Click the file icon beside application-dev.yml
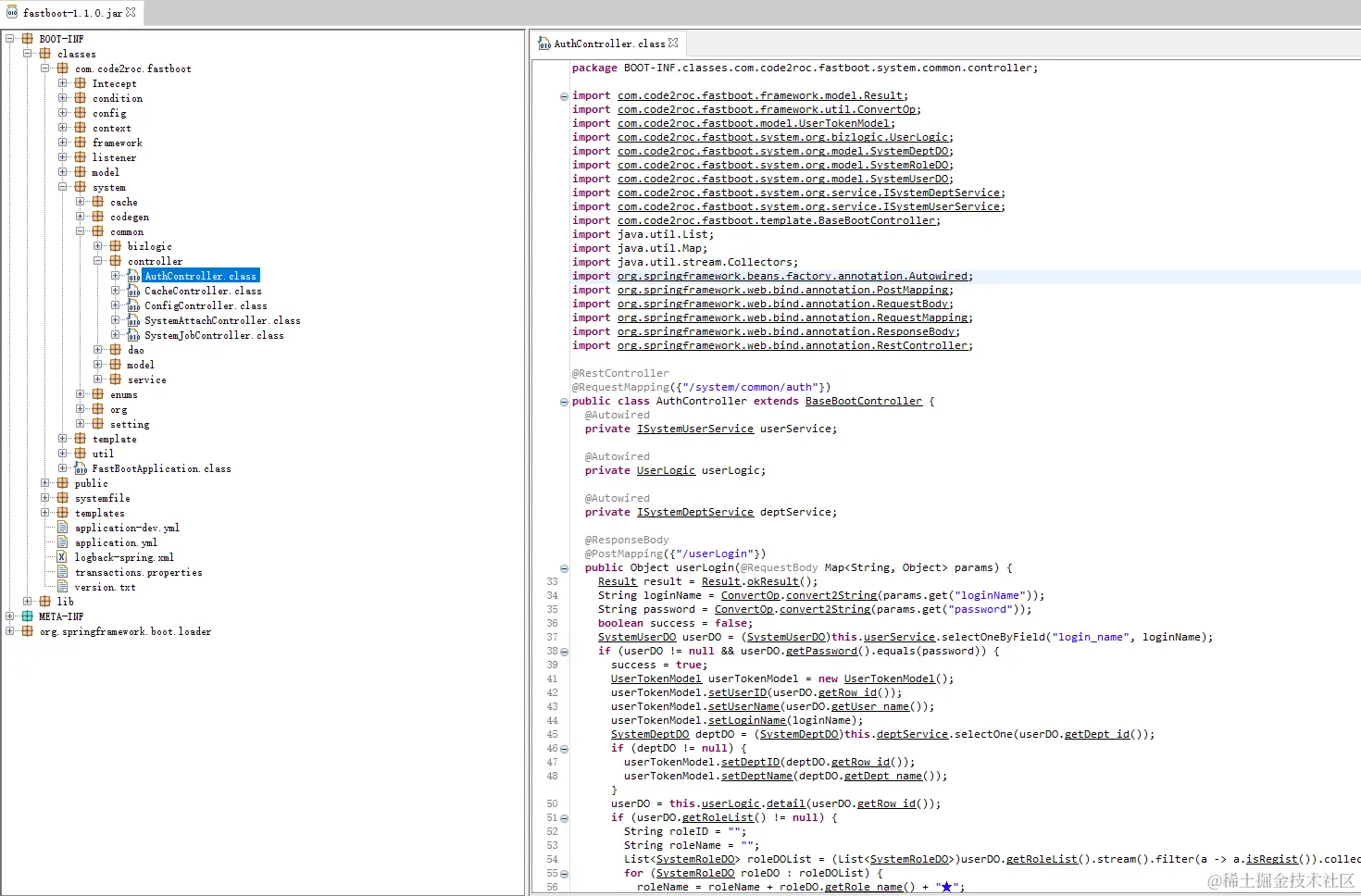 (63, 528)
